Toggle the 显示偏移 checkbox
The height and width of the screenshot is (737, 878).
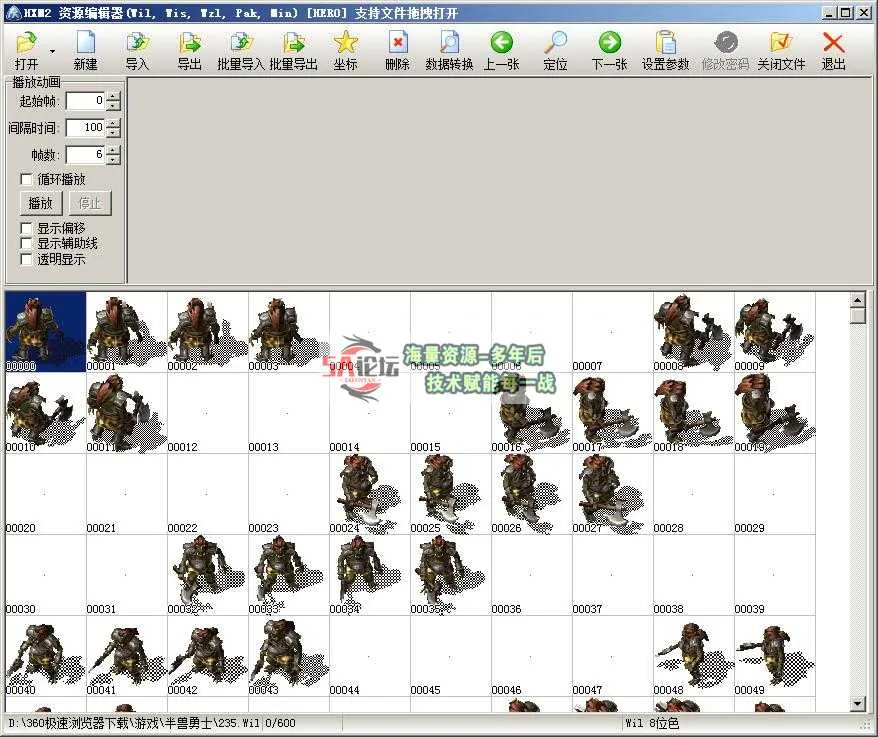click(26, 228)
